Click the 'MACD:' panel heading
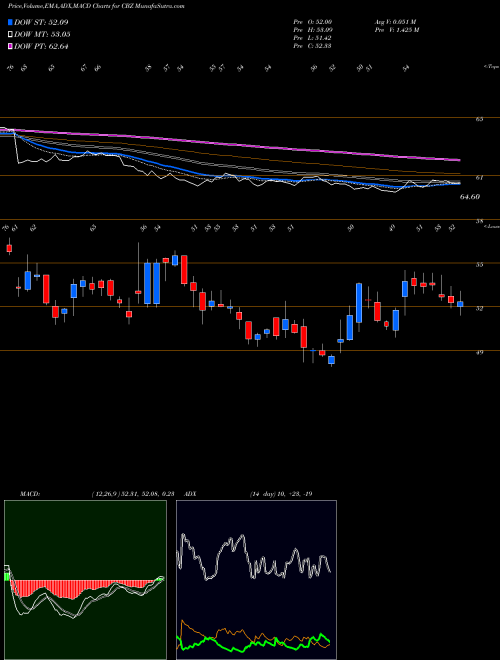500x660 pixels. click(x=29, y=494)
